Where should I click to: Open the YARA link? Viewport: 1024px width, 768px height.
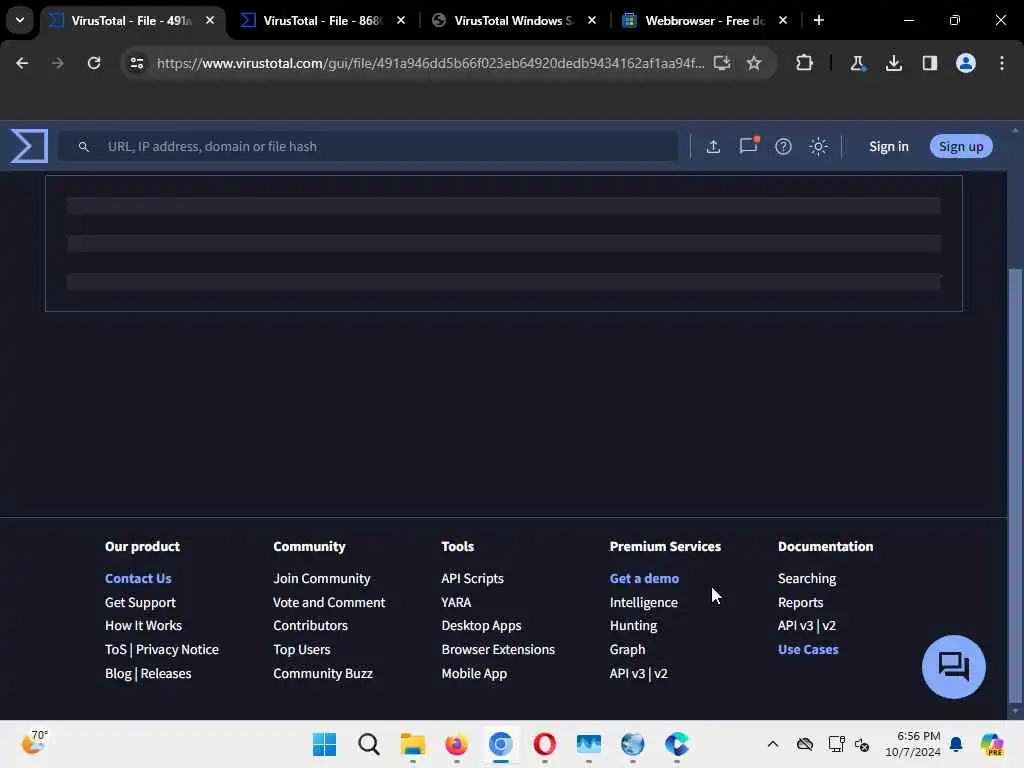tap(456, 602)
